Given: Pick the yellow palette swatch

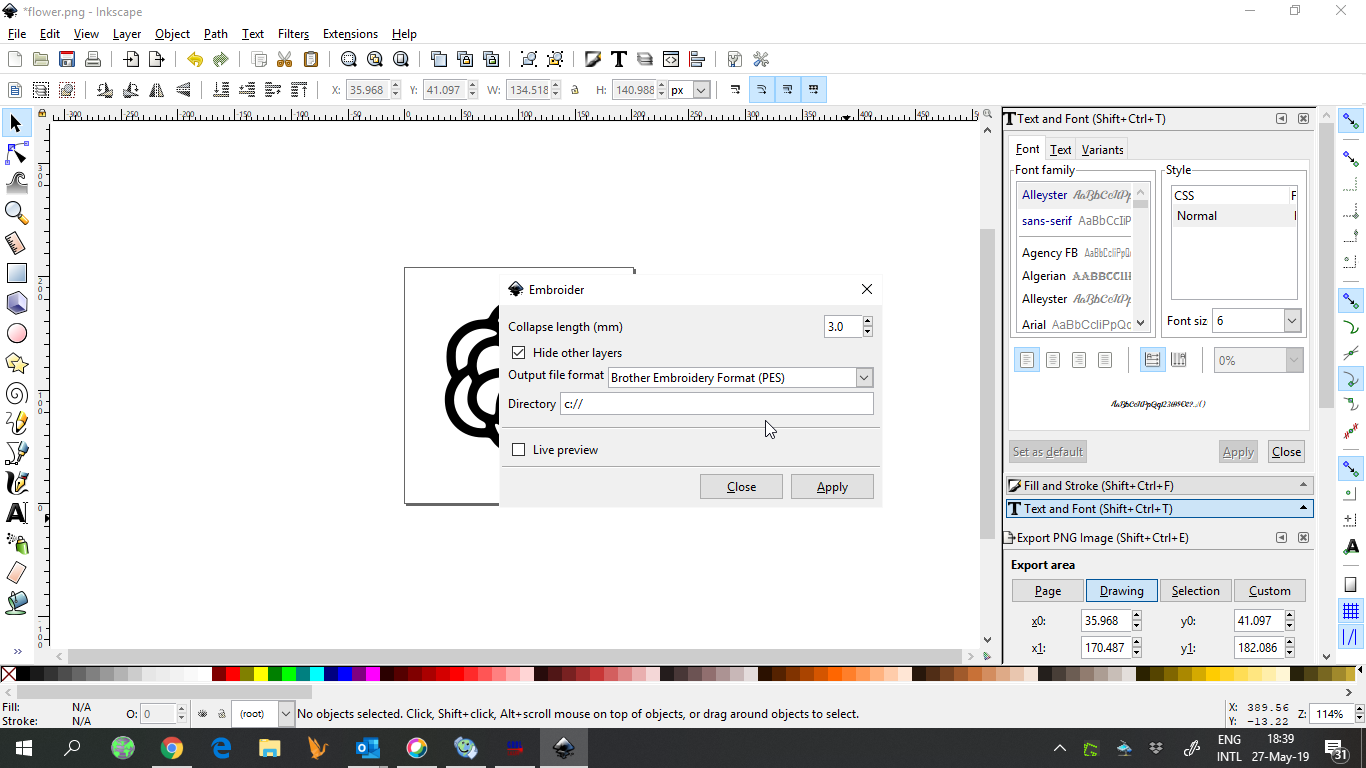Looking at the screenshot, I should tap(261, 674).
